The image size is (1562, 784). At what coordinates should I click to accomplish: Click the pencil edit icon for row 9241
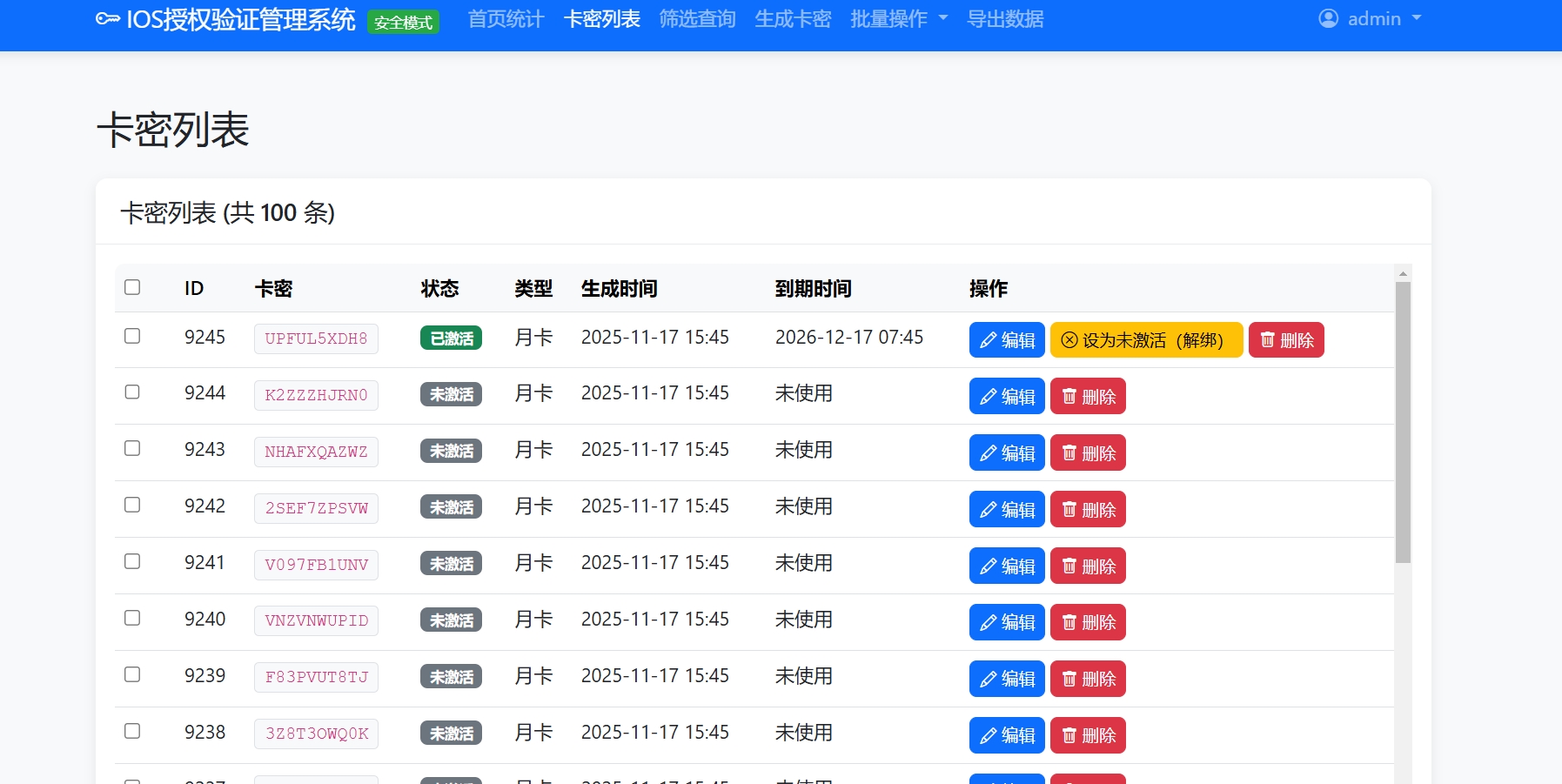click(x=988, y=566)
